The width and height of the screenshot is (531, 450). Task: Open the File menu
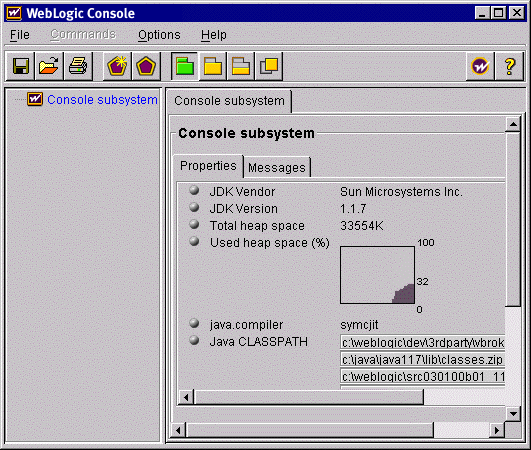coord(20,35)
